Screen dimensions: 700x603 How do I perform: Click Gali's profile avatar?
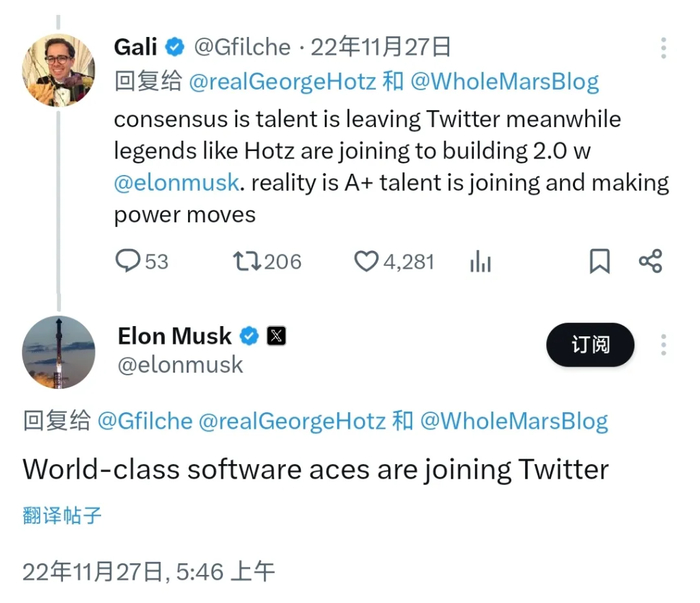[58, 70]
